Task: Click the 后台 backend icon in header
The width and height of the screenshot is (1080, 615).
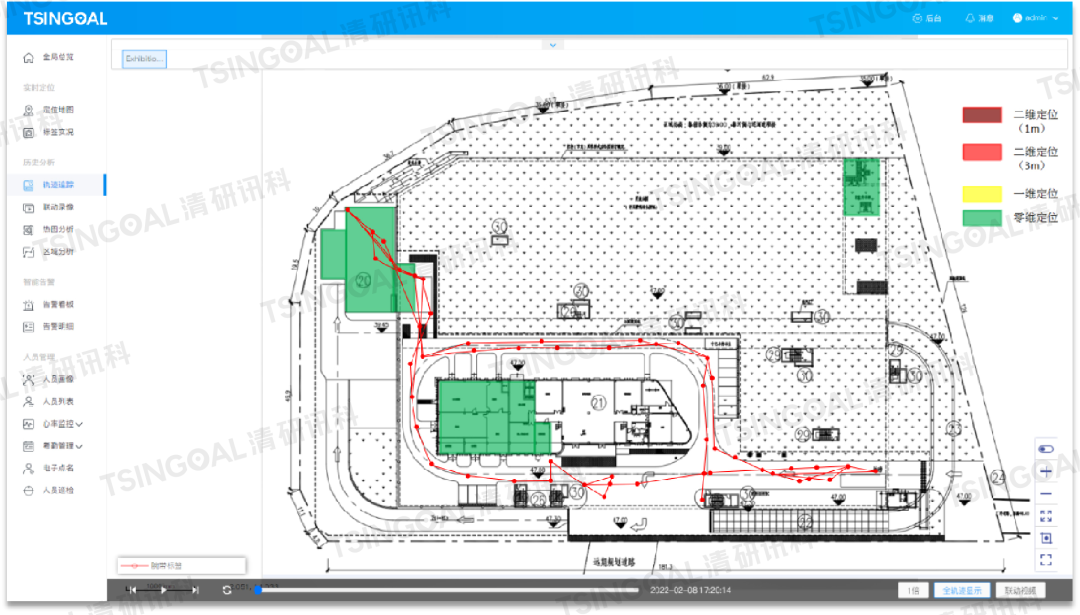Action: point(926,18)
